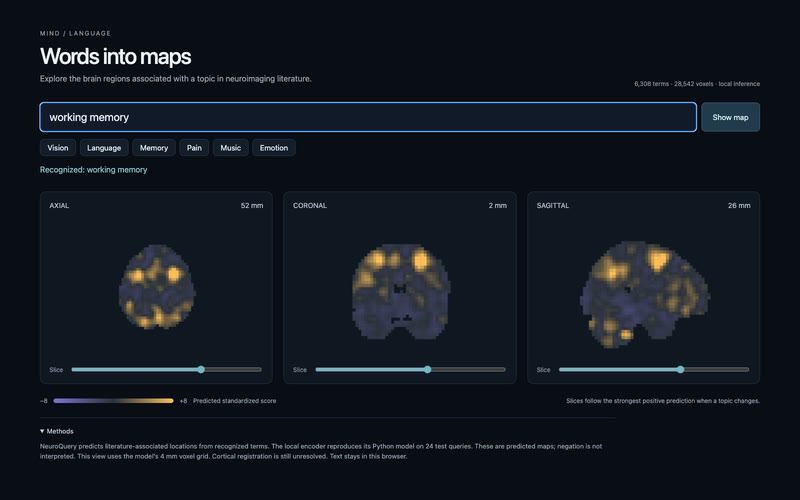
Task: Select the Music topic chip
Action: pos(231,147)
